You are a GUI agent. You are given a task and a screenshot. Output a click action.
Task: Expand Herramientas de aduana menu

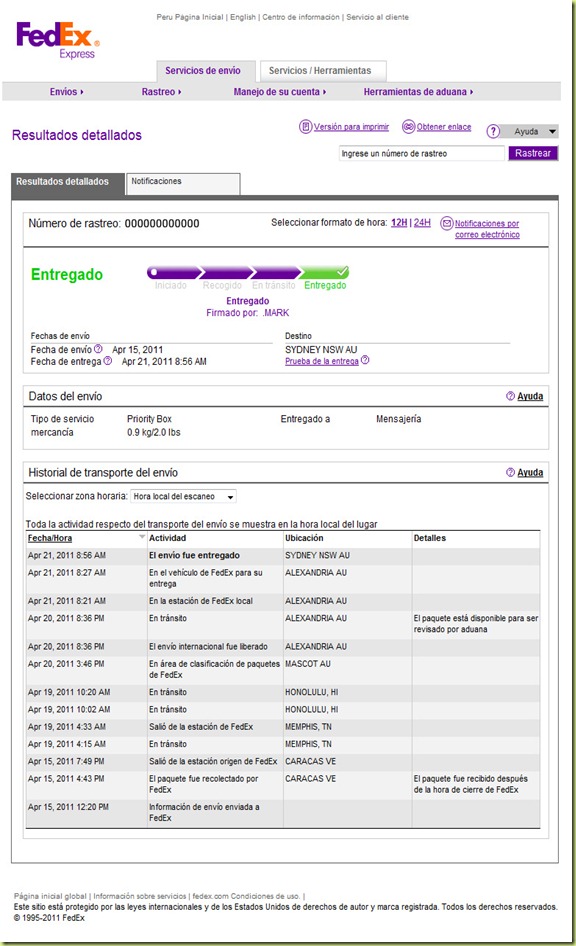tap(418, 92)
